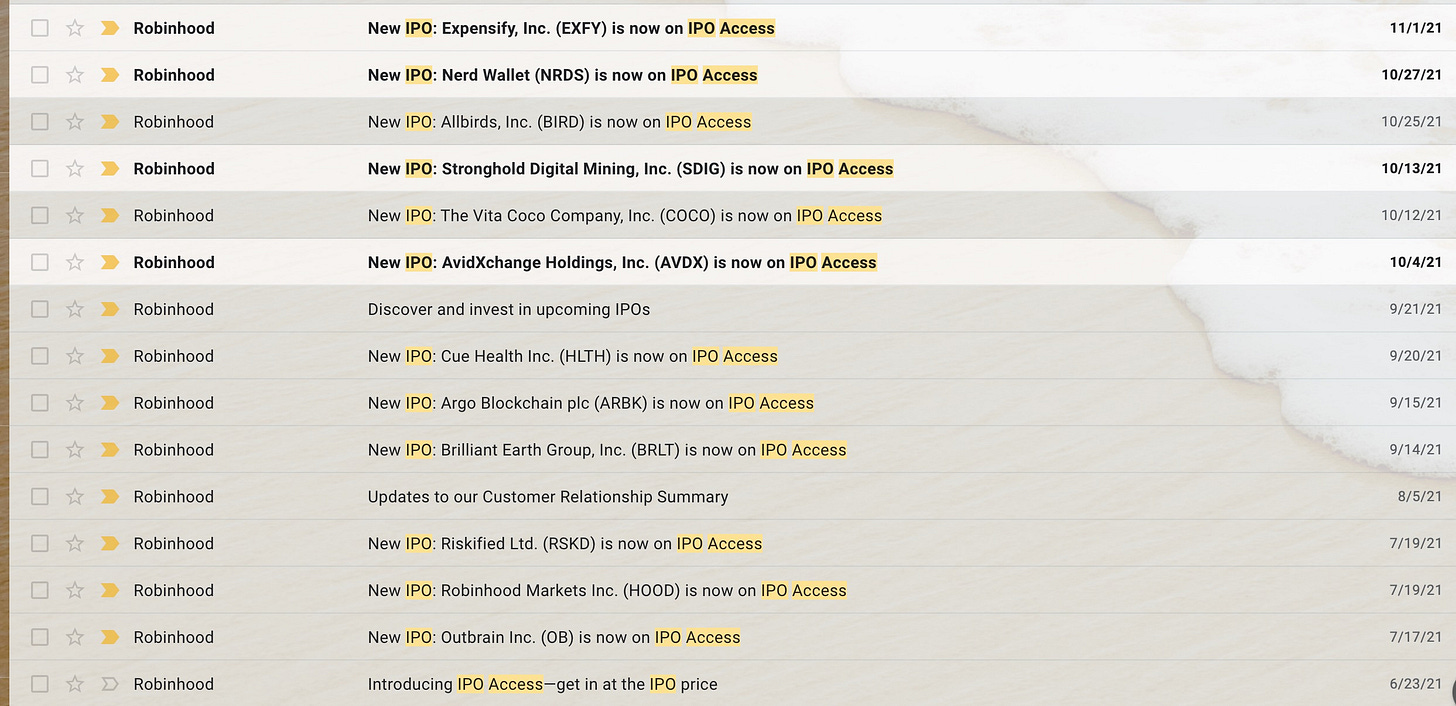This screenshot has height=706, width=1456.
Task: Toggle importance marker on Stronghold Digital Mining email
Action: [110, 169]
